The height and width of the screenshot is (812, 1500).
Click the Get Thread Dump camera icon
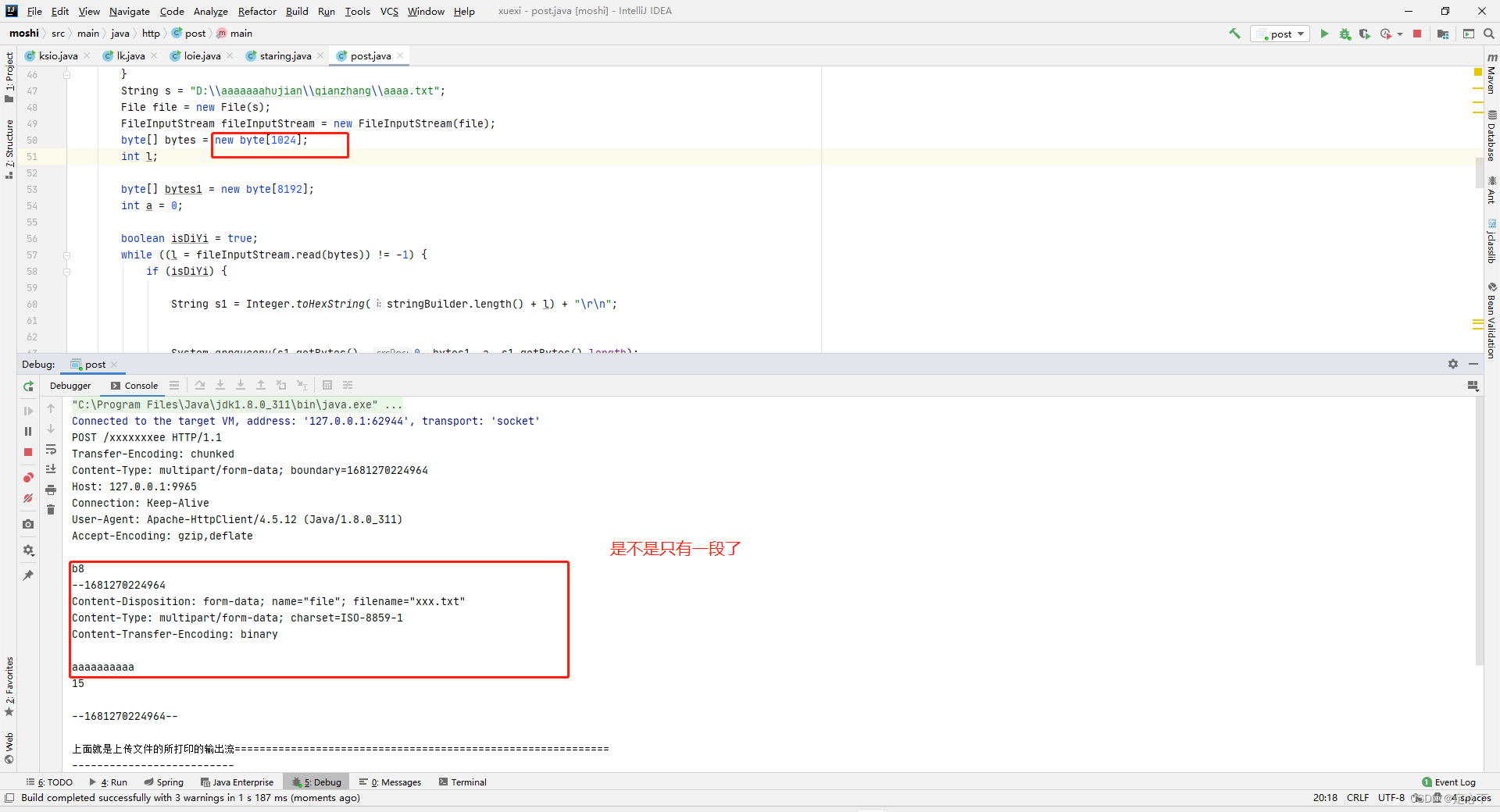(28, 524)
